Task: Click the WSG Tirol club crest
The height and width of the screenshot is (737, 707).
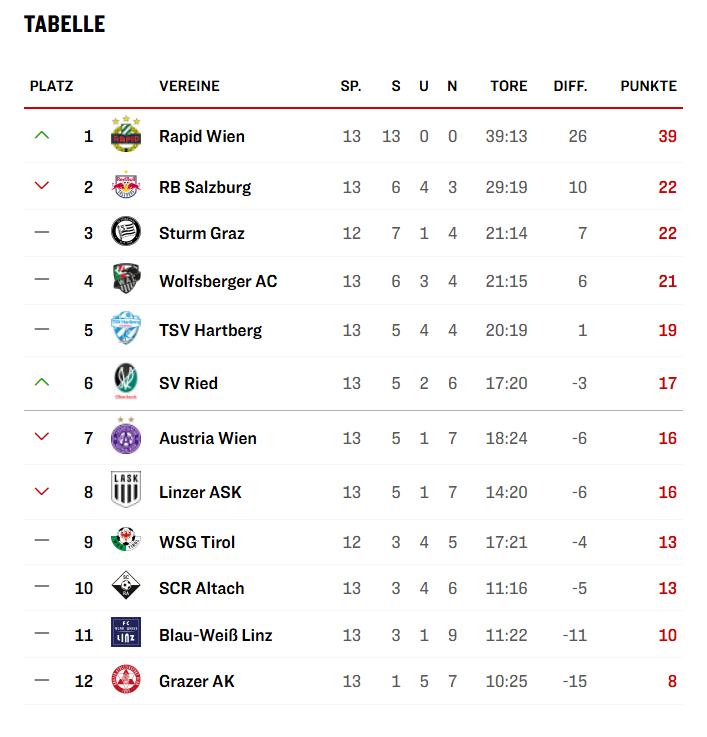Action: click(x=125, y=541)
